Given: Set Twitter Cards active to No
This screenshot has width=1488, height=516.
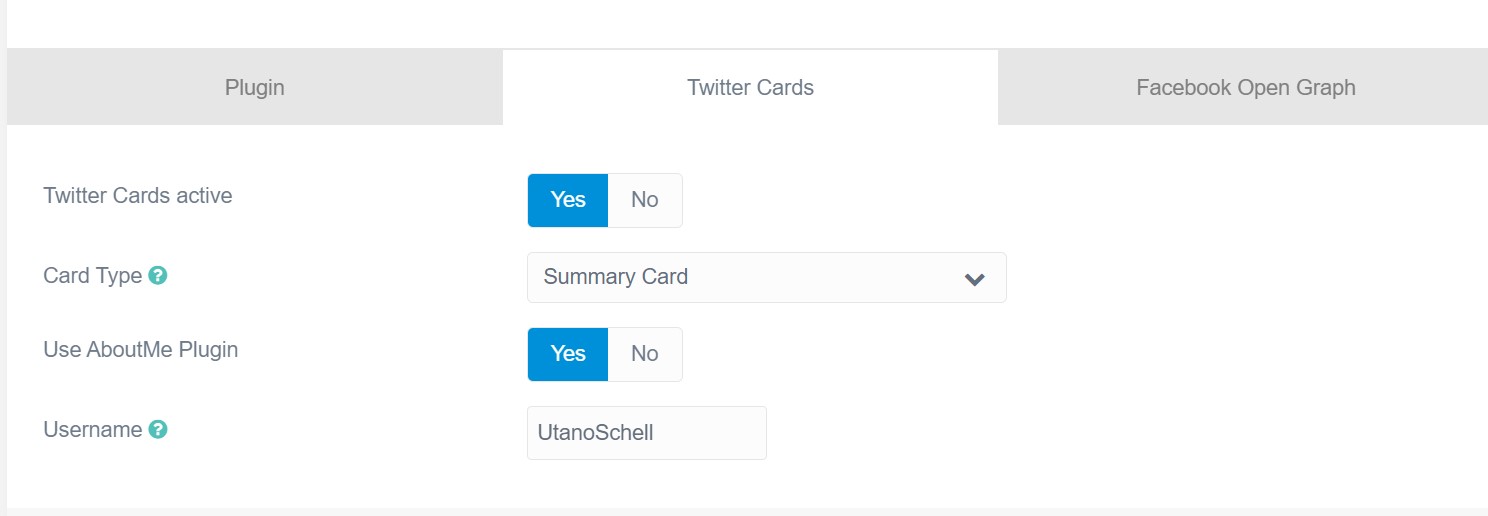Looking at the screenshot, I should [645, 200].
